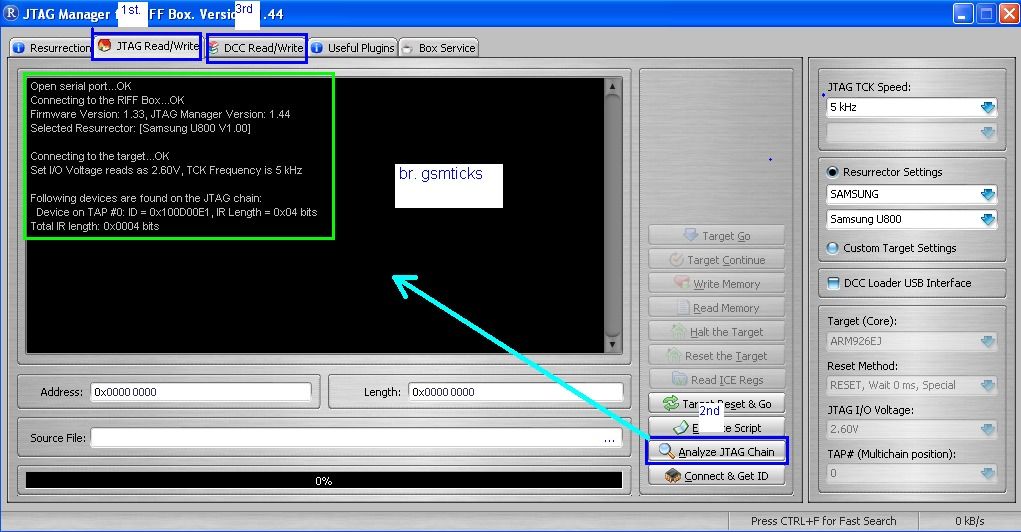
Task: Click the Read ICE Regs button
Action: [x=716, y=380]
